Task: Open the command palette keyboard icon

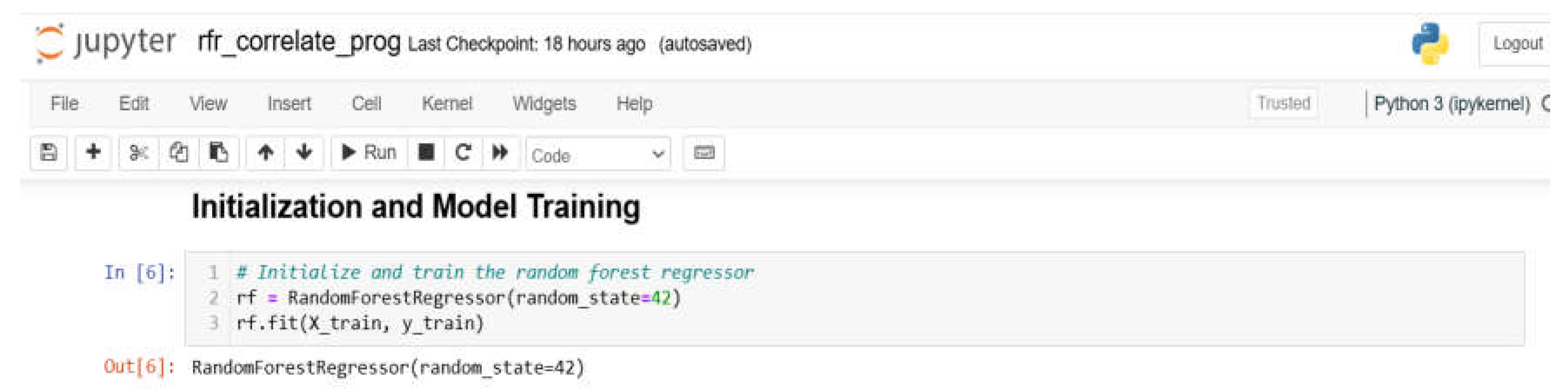Action: click(x=704, y=153)
